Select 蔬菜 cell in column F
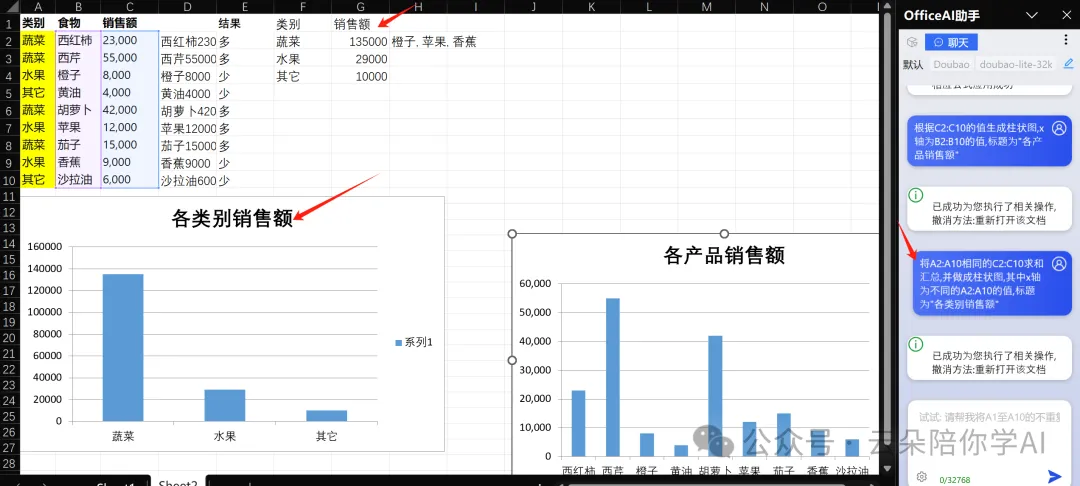1080x486 pixels. click(302, 41)
